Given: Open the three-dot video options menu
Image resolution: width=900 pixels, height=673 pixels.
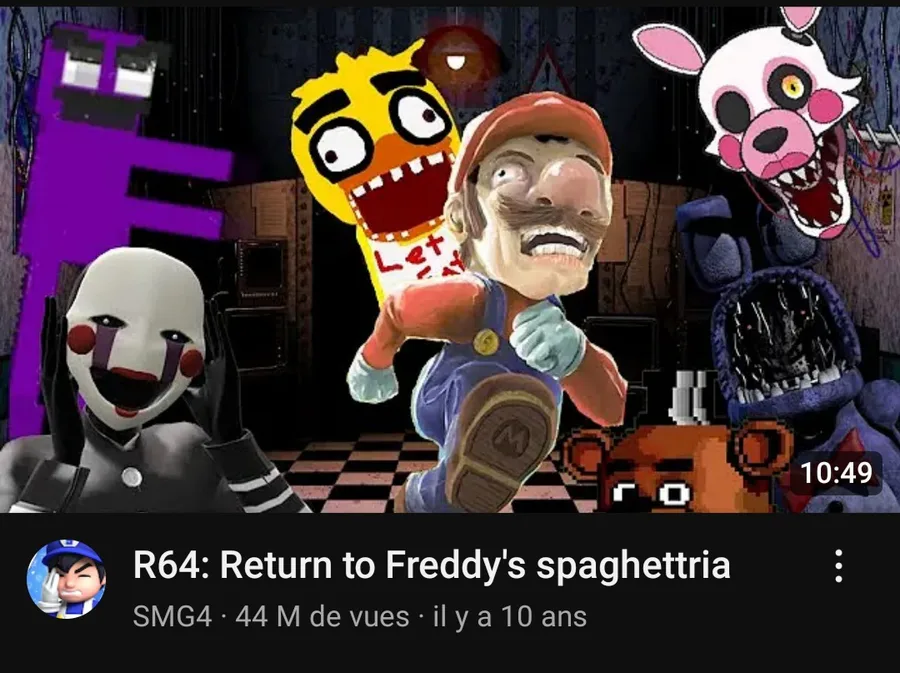Looking at the screenshot, I should (839, 566).
